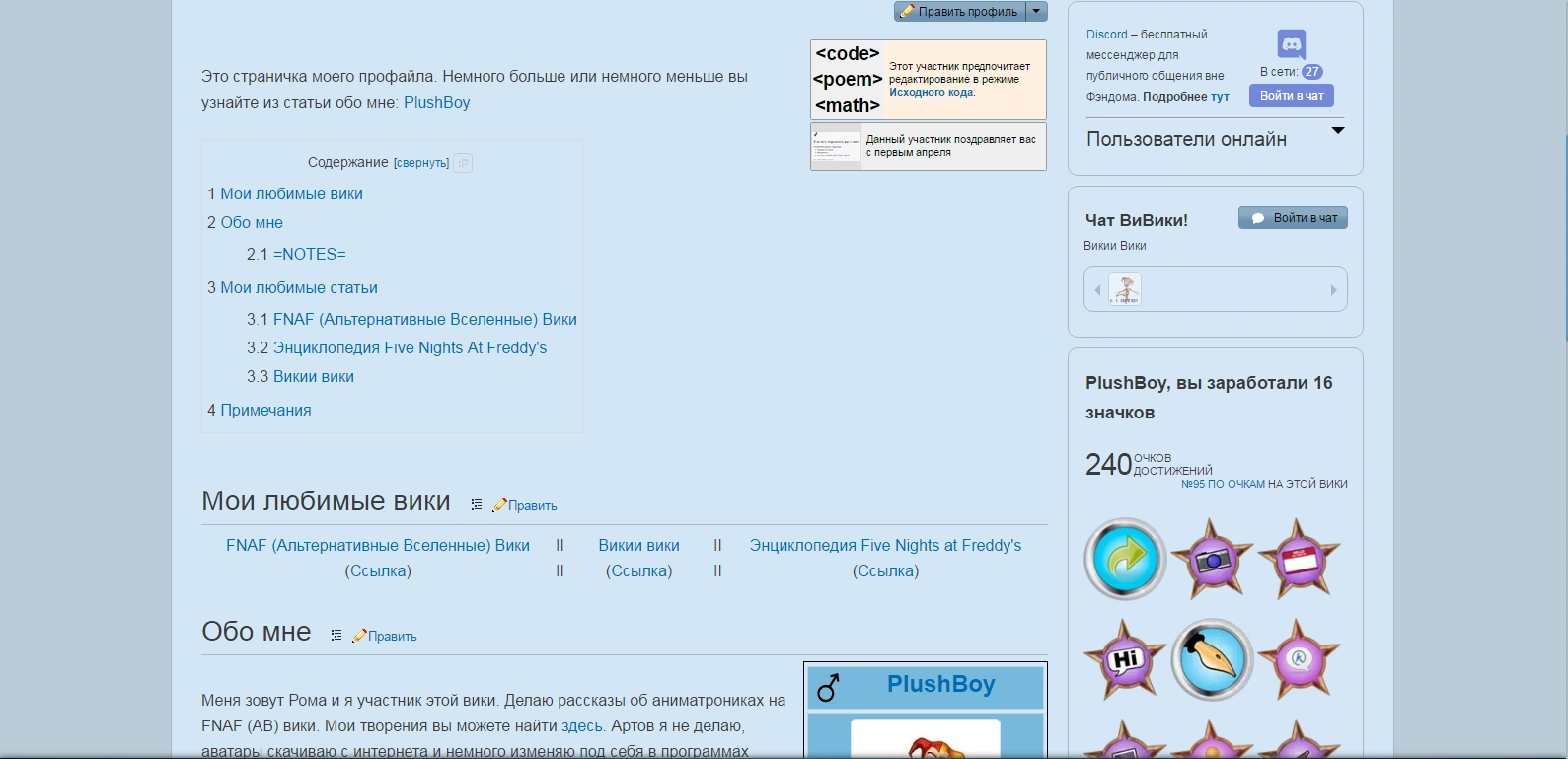Open dropdown arrow beside Править профиль

pyautogui.click(x=1036, y=12)
